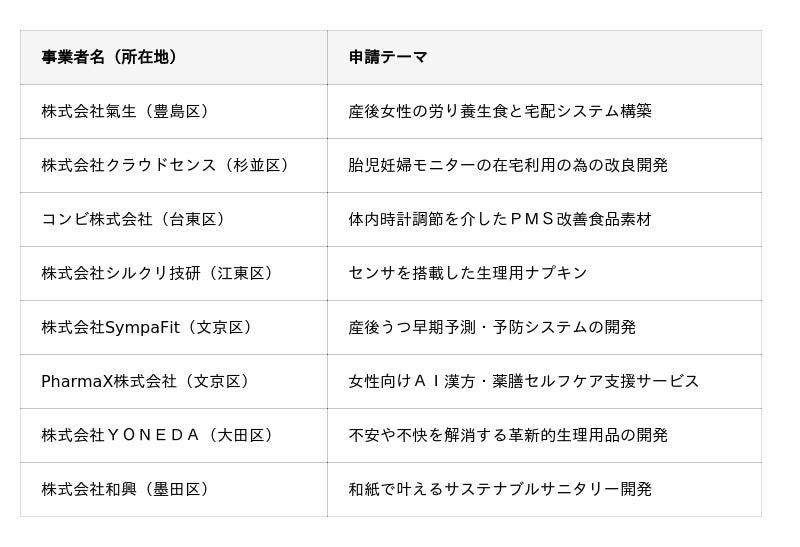Click 株式会社クラウドセンス（杉並区） entry
Screen dimensions: 800x547
pos(167,165)
